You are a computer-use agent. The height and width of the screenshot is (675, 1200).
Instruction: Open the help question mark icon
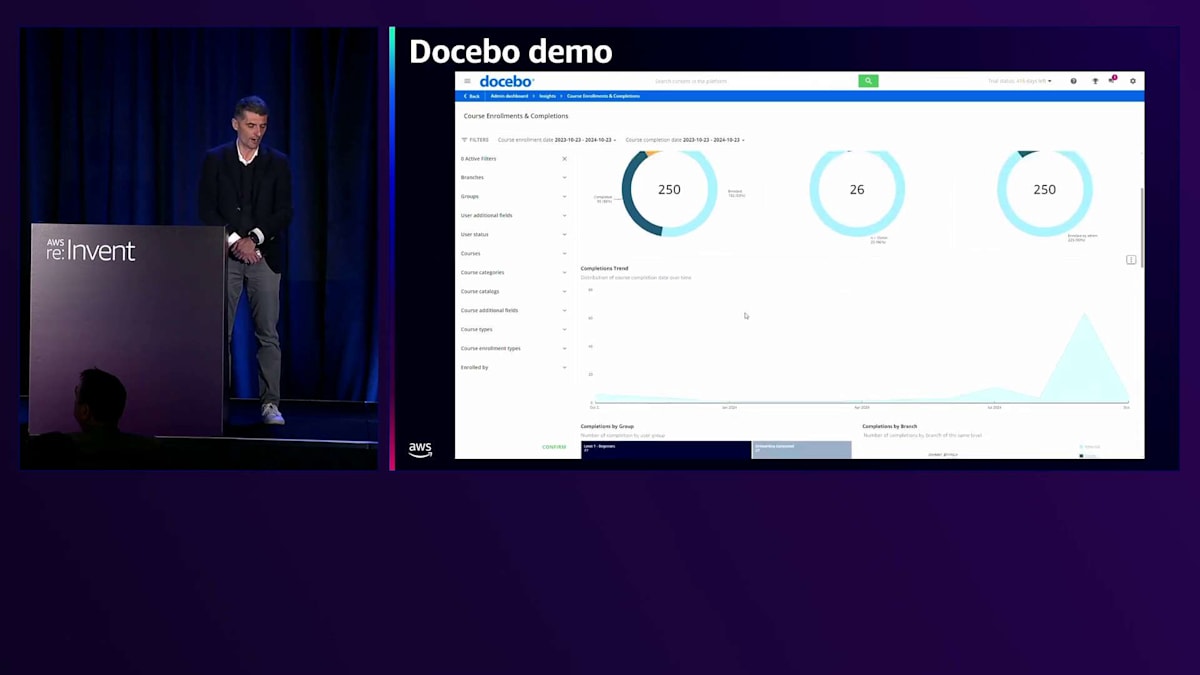1074,81
